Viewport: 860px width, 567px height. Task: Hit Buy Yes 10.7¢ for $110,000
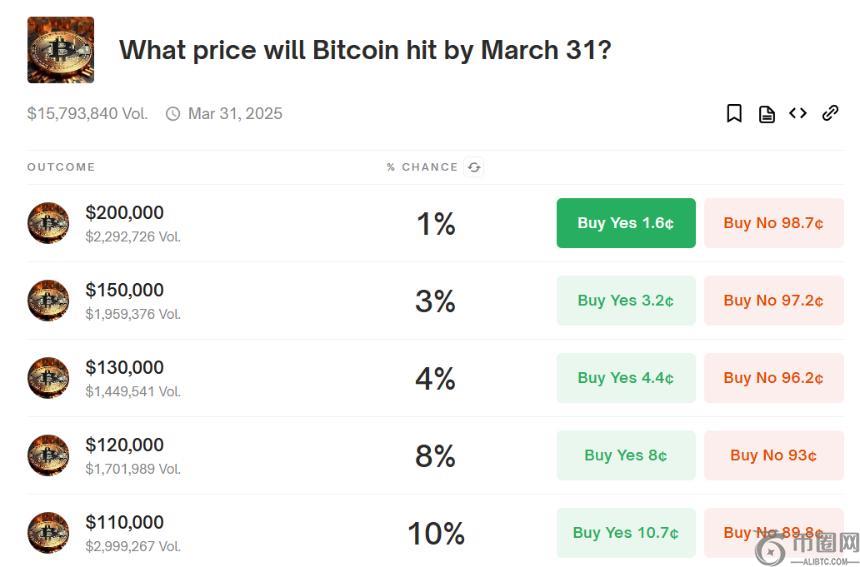click(626, 533)
